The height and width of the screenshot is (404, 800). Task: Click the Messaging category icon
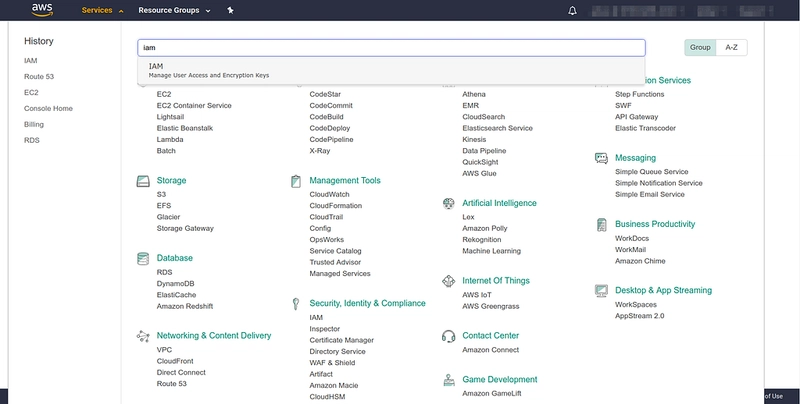point(601,158)
